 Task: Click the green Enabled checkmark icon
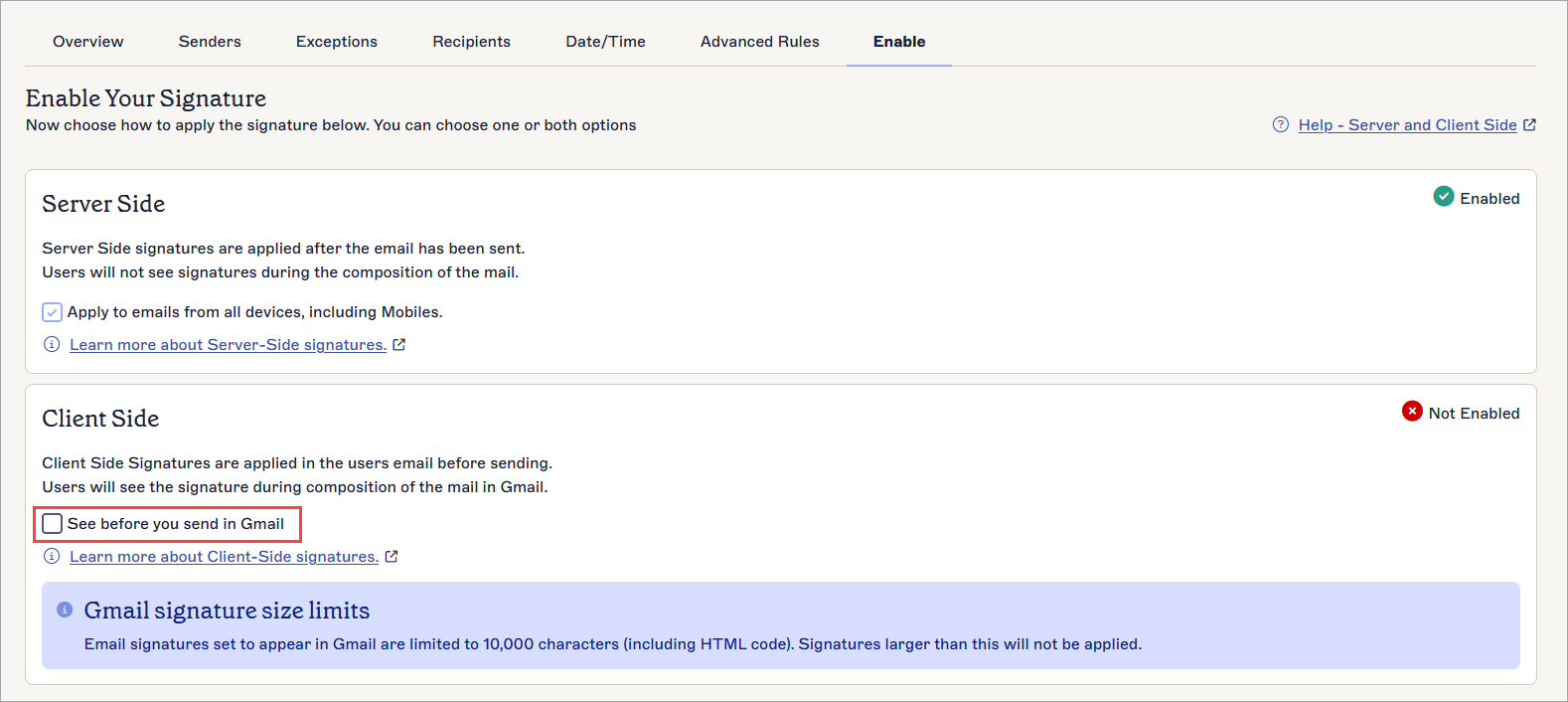pyautogui.click(x=1444, y=197)
